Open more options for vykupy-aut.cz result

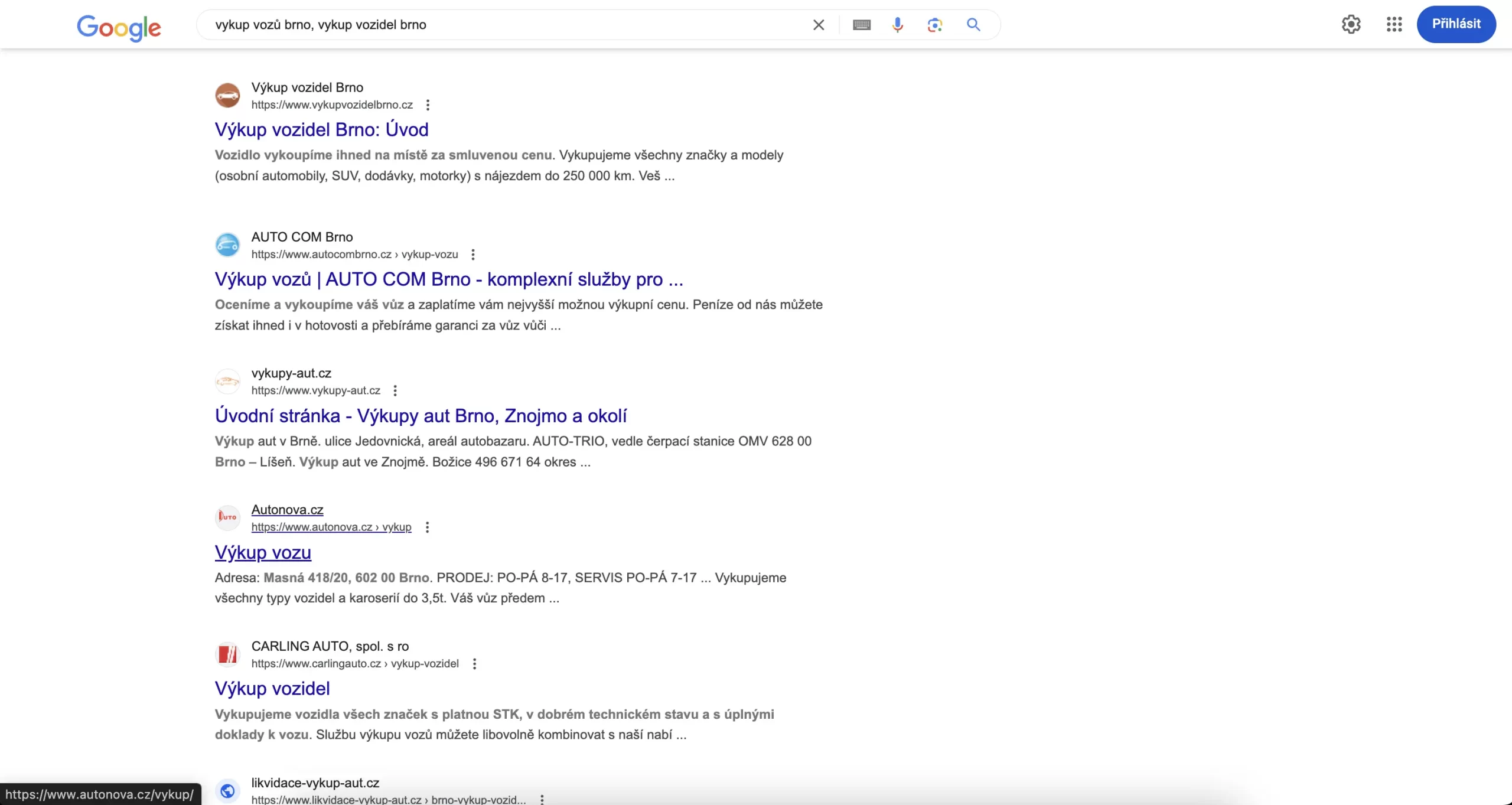395,390
